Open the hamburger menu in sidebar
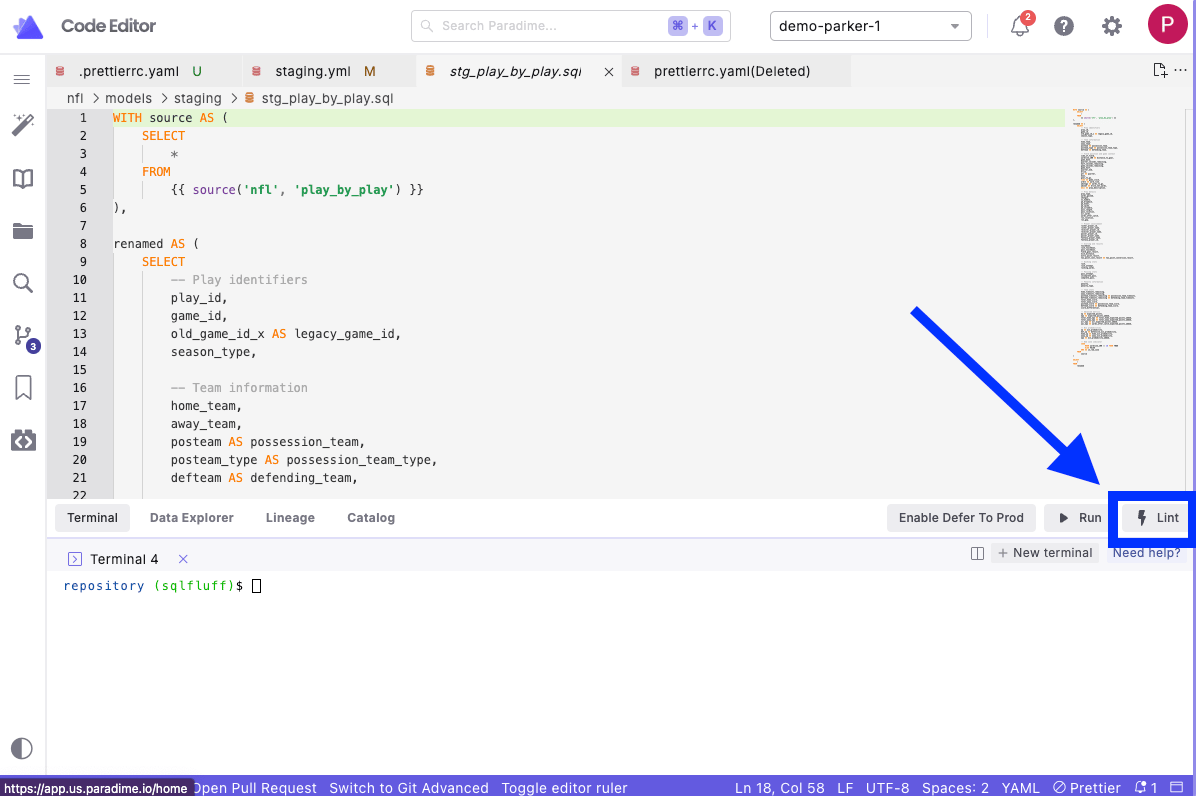1196x796 pixels. pyautogui.click(x=22, y=79)
